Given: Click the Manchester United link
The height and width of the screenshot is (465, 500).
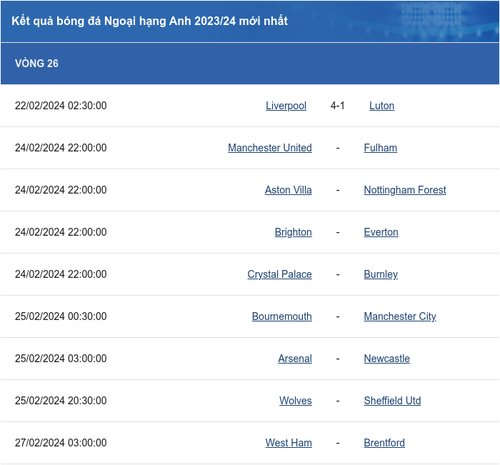Looking at the screenshot, I should click(x=270, y=148).
